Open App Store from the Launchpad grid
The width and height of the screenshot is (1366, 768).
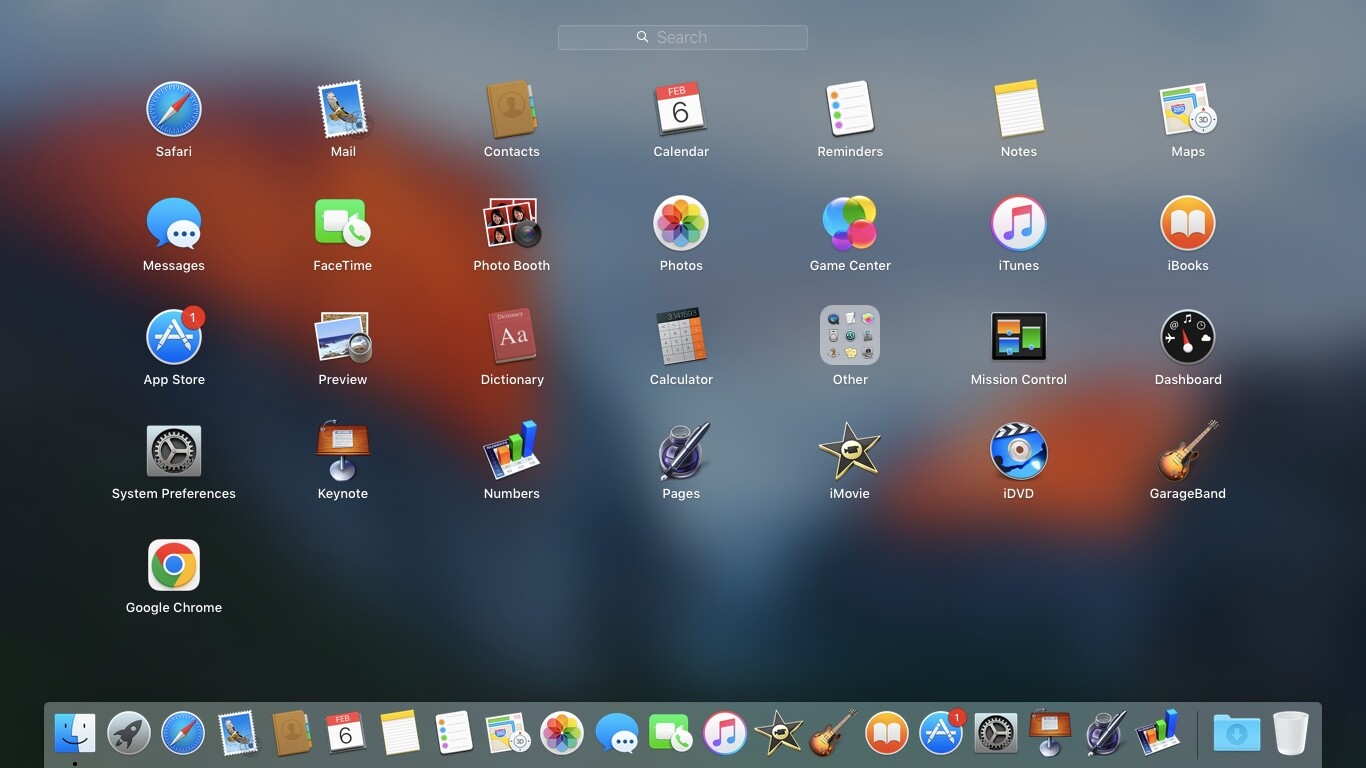pyautogui.click(x=174, y=337)
